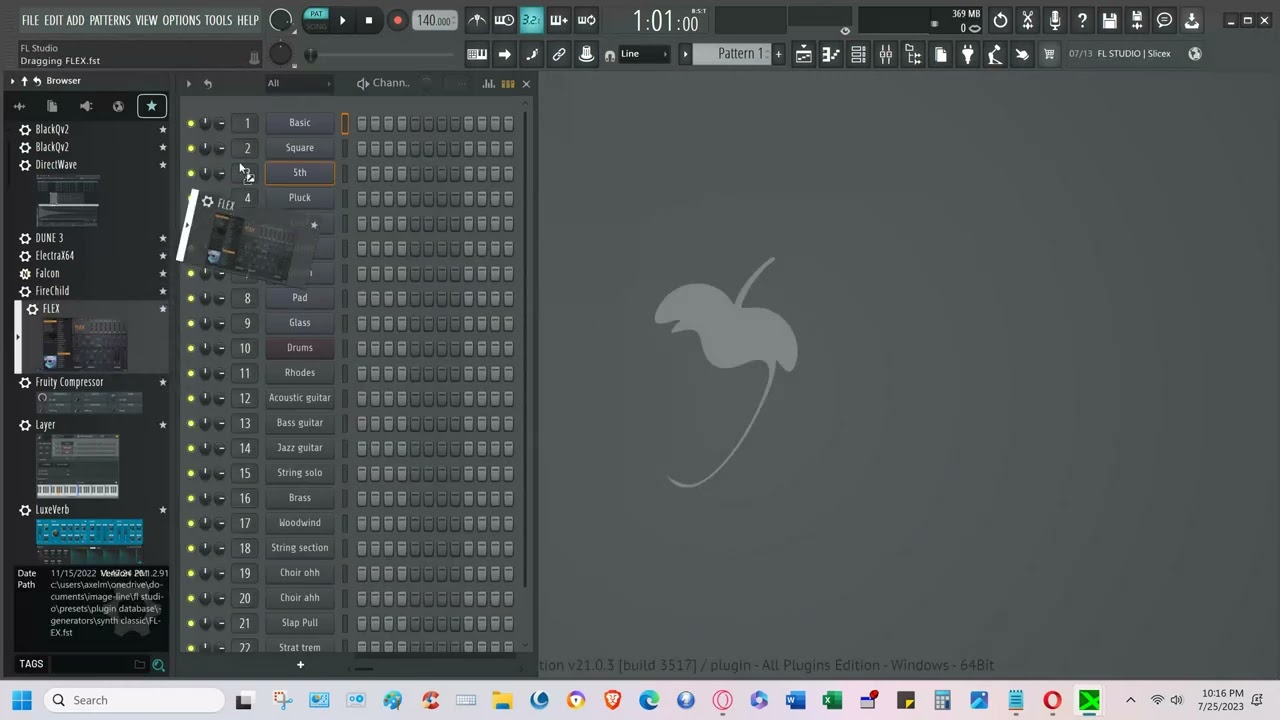Save the project with the floppy icon
Screen dimensions: 1280x720
pyautogui.click(x=1109, y=20)
